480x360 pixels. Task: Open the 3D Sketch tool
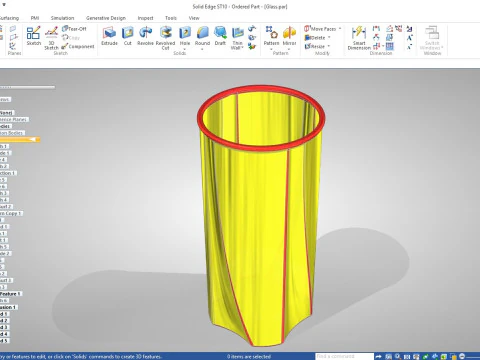(51, 38)
